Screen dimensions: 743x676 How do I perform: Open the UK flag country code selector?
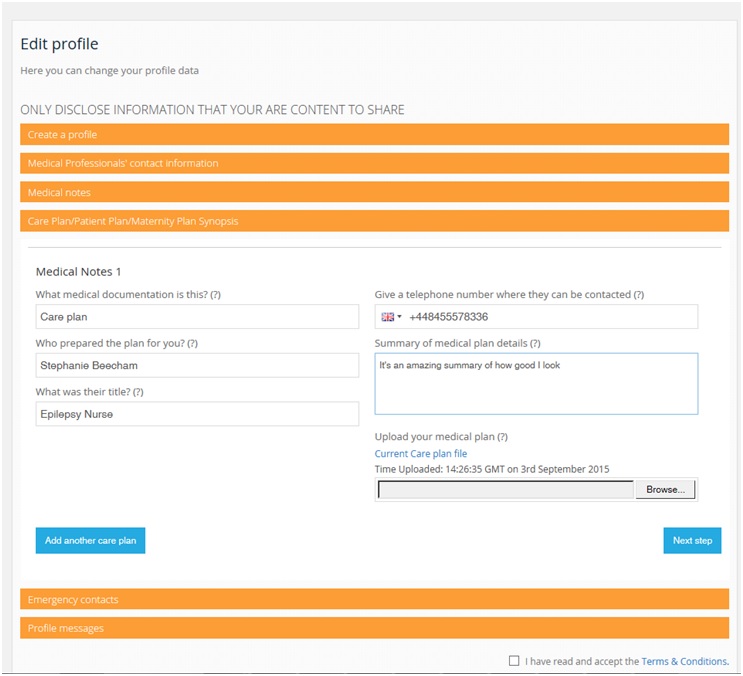[391, 317]
